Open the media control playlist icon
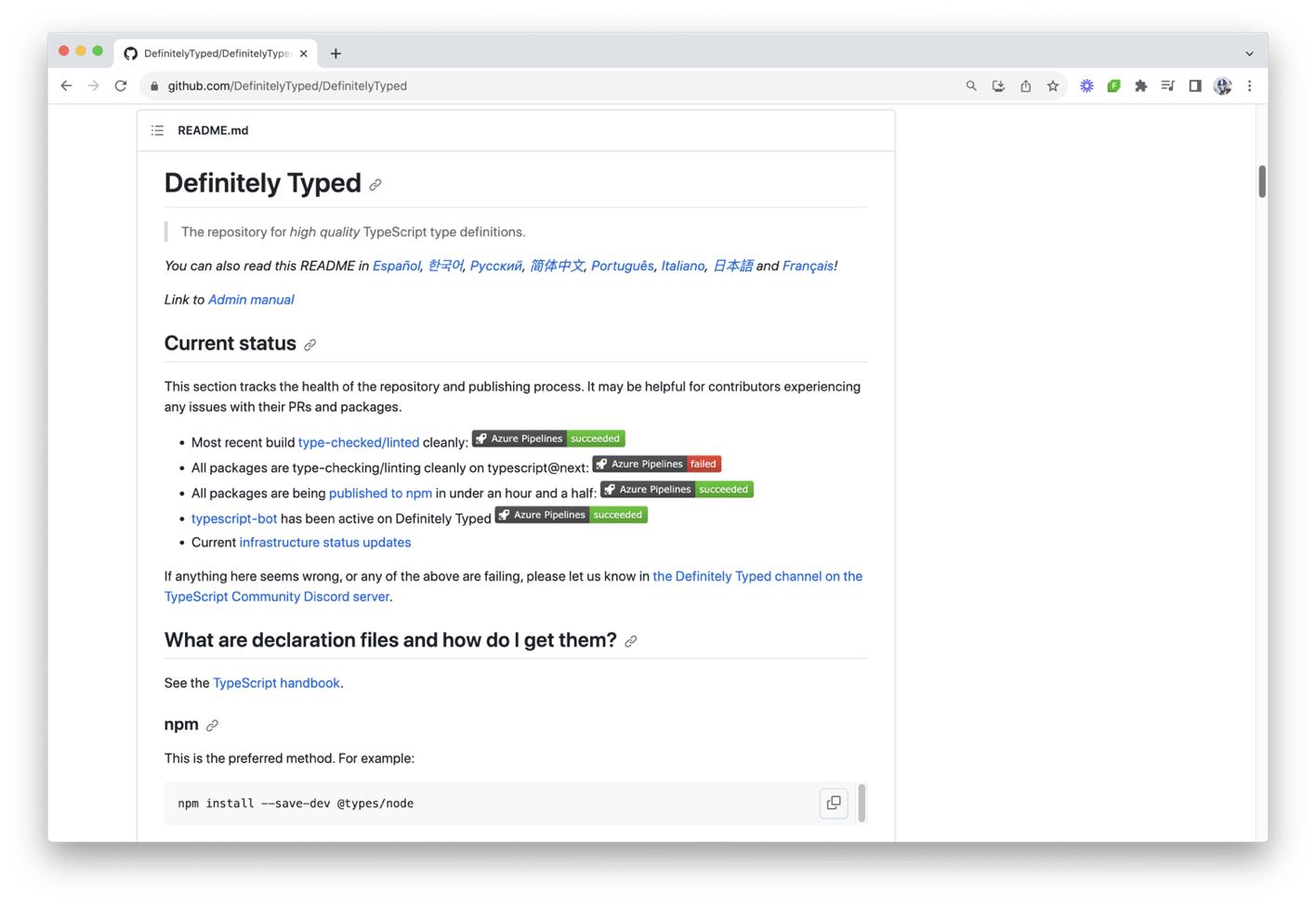The height and width of the screenshot is (905, 1316). point(1168,85)
